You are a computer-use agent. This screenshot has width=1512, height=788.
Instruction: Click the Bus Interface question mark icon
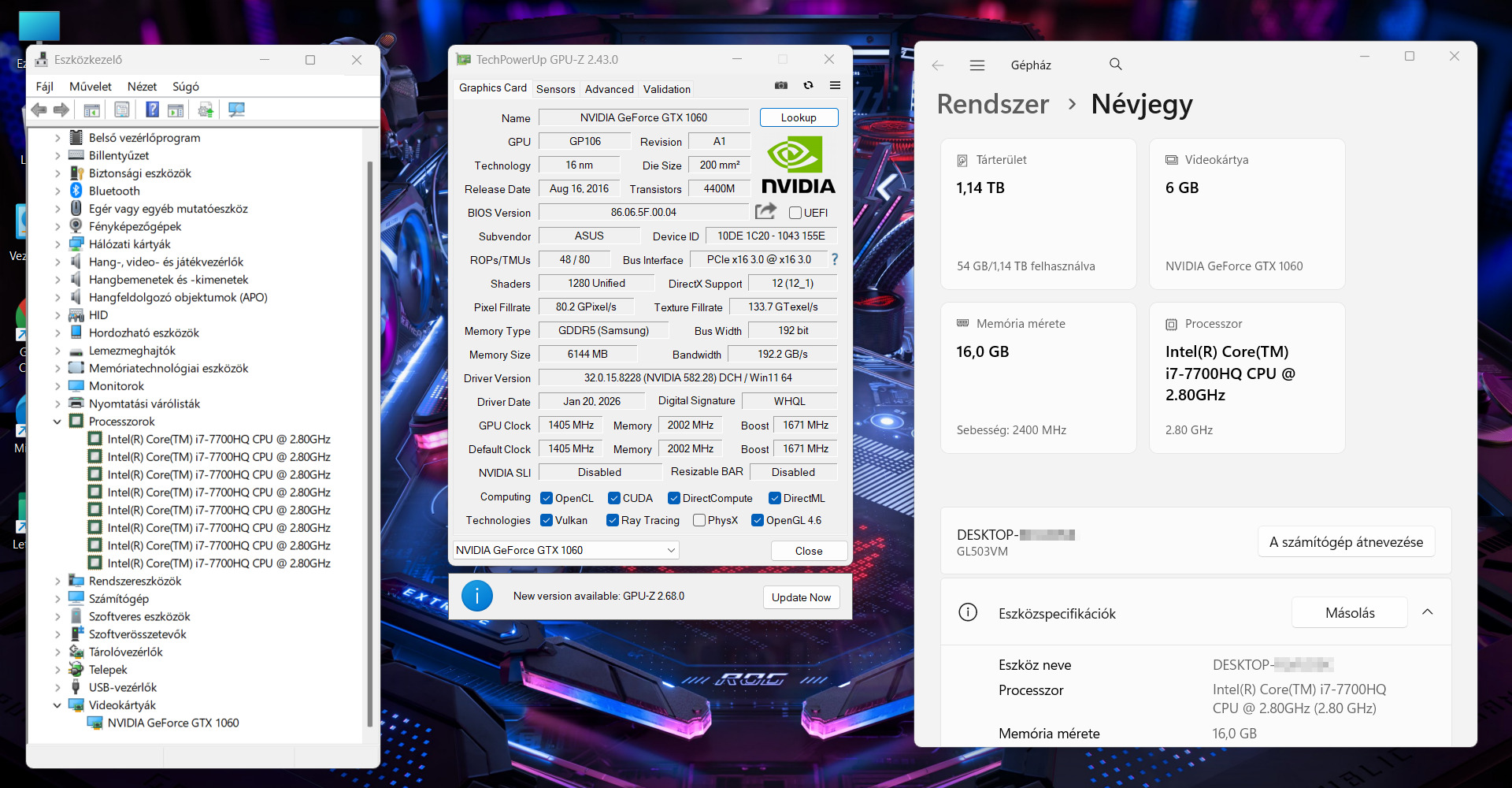tap(835, 259)
